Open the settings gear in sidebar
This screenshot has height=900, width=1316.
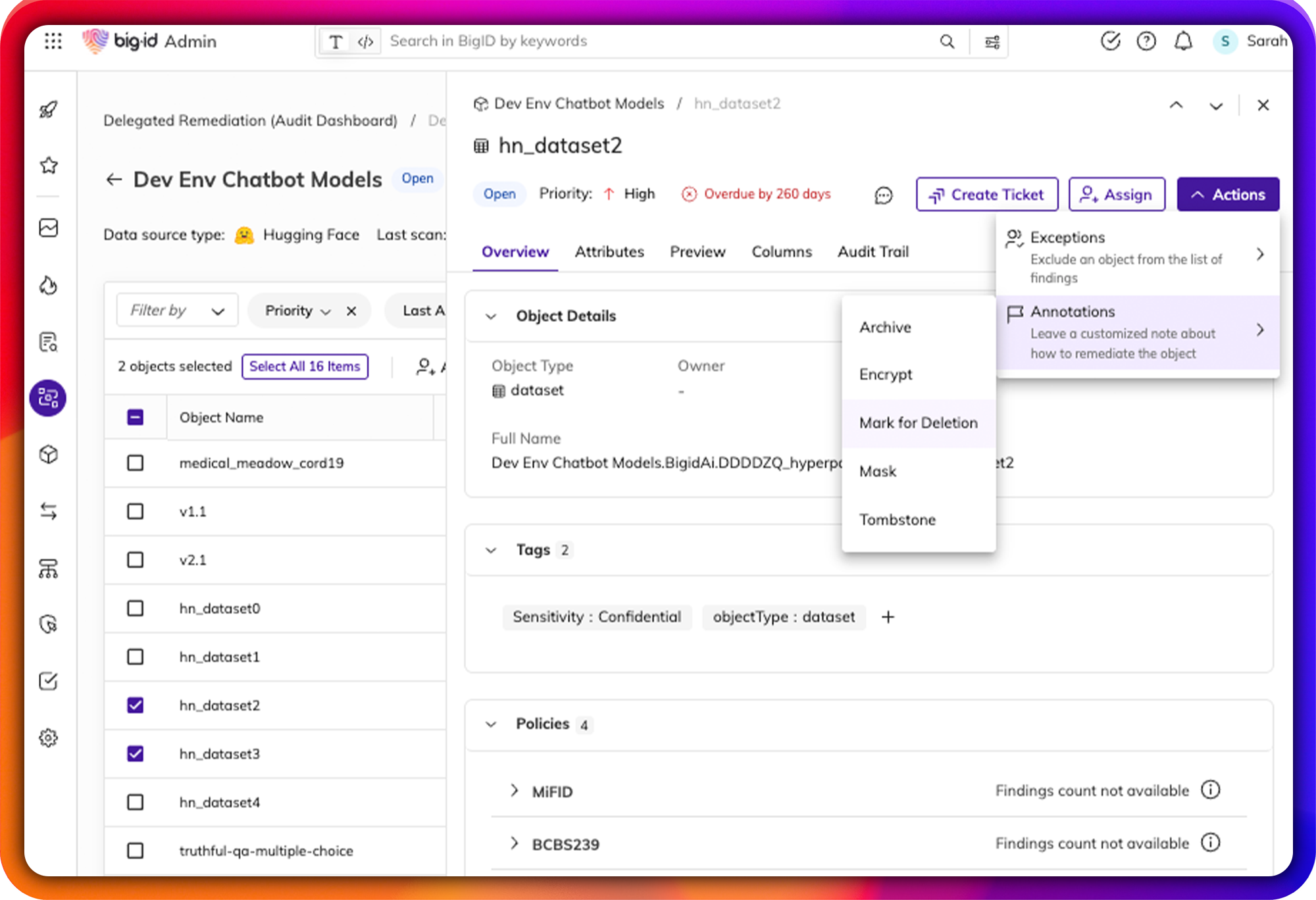tap(49, 737)
